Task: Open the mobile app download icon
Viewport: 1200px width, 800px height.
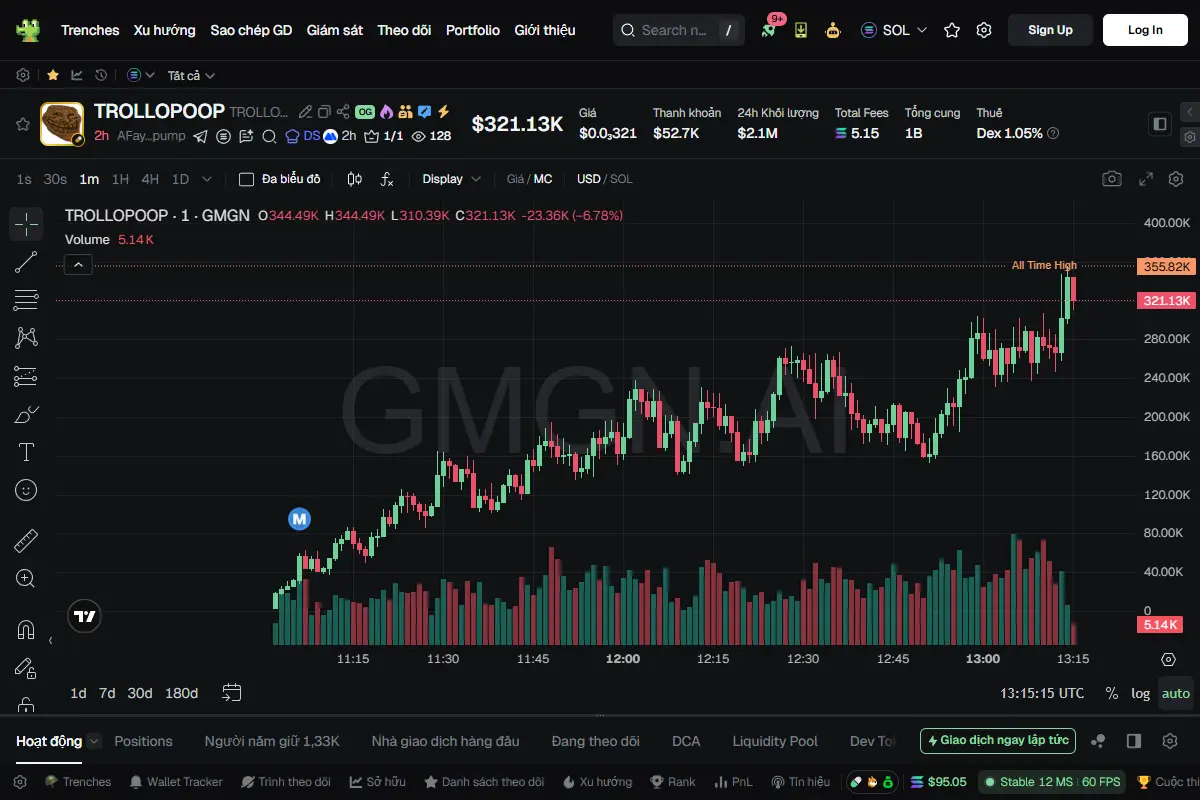Action: pos(801,30)
